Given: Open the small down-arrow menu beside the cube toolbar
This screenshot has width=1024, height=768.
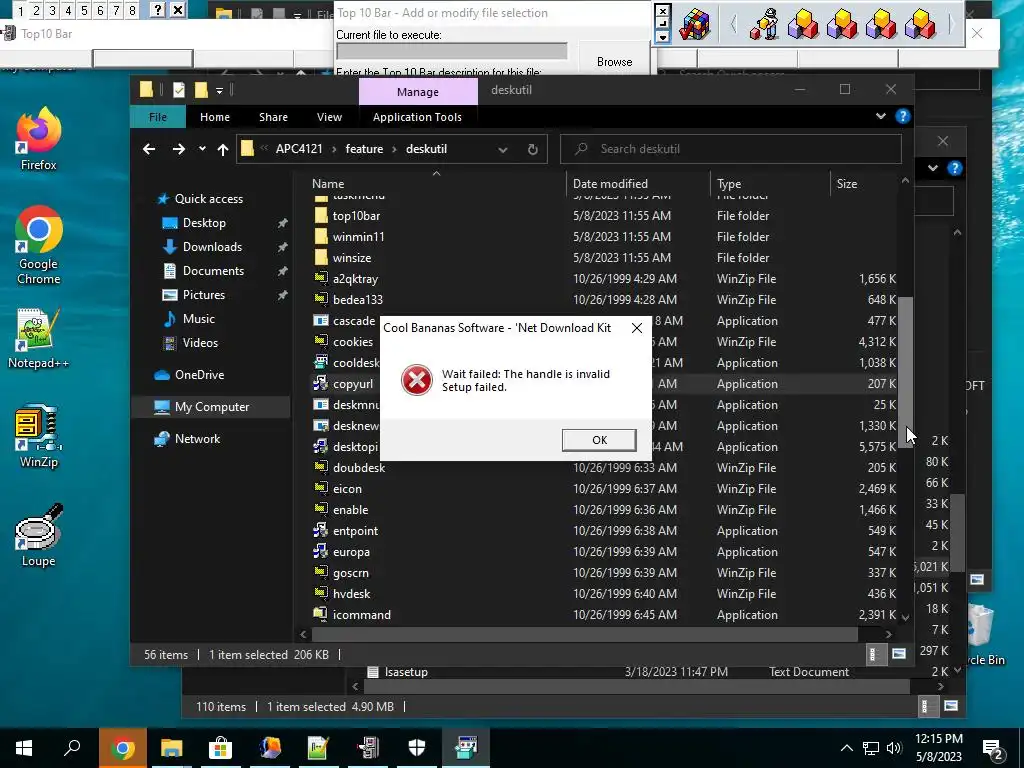Looking at the screenshot, I should (662, 37).
